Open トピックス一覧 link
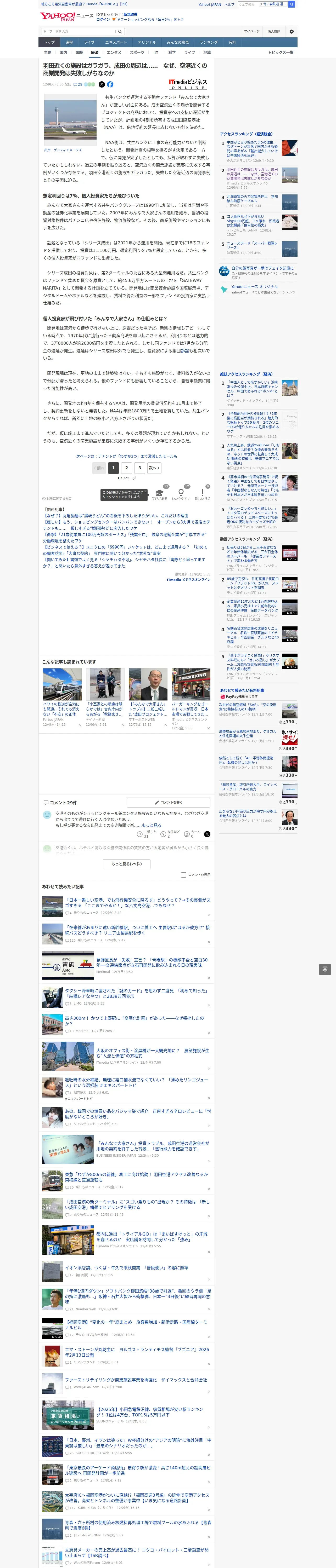336x1568 pixels. [281, 52]
